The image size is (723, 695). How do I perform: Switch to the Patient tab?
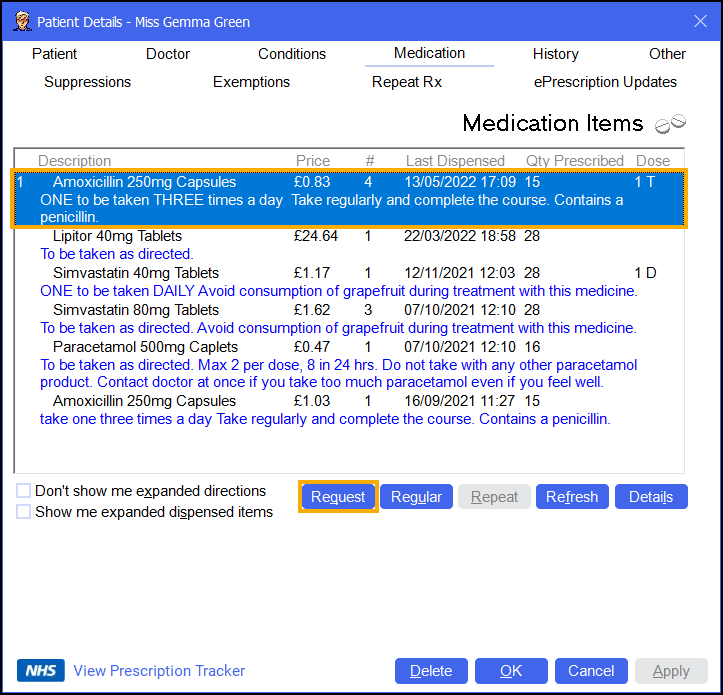click(54, 54)
